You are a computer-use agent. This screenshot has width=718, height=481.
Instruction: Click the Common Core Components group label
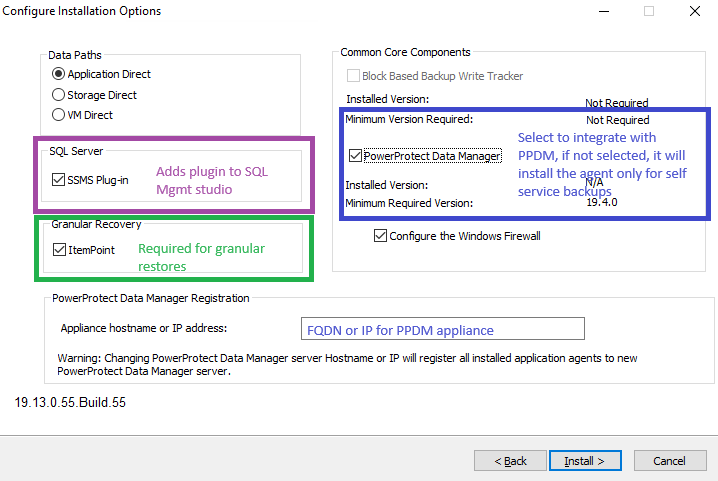tap(405, 52)
